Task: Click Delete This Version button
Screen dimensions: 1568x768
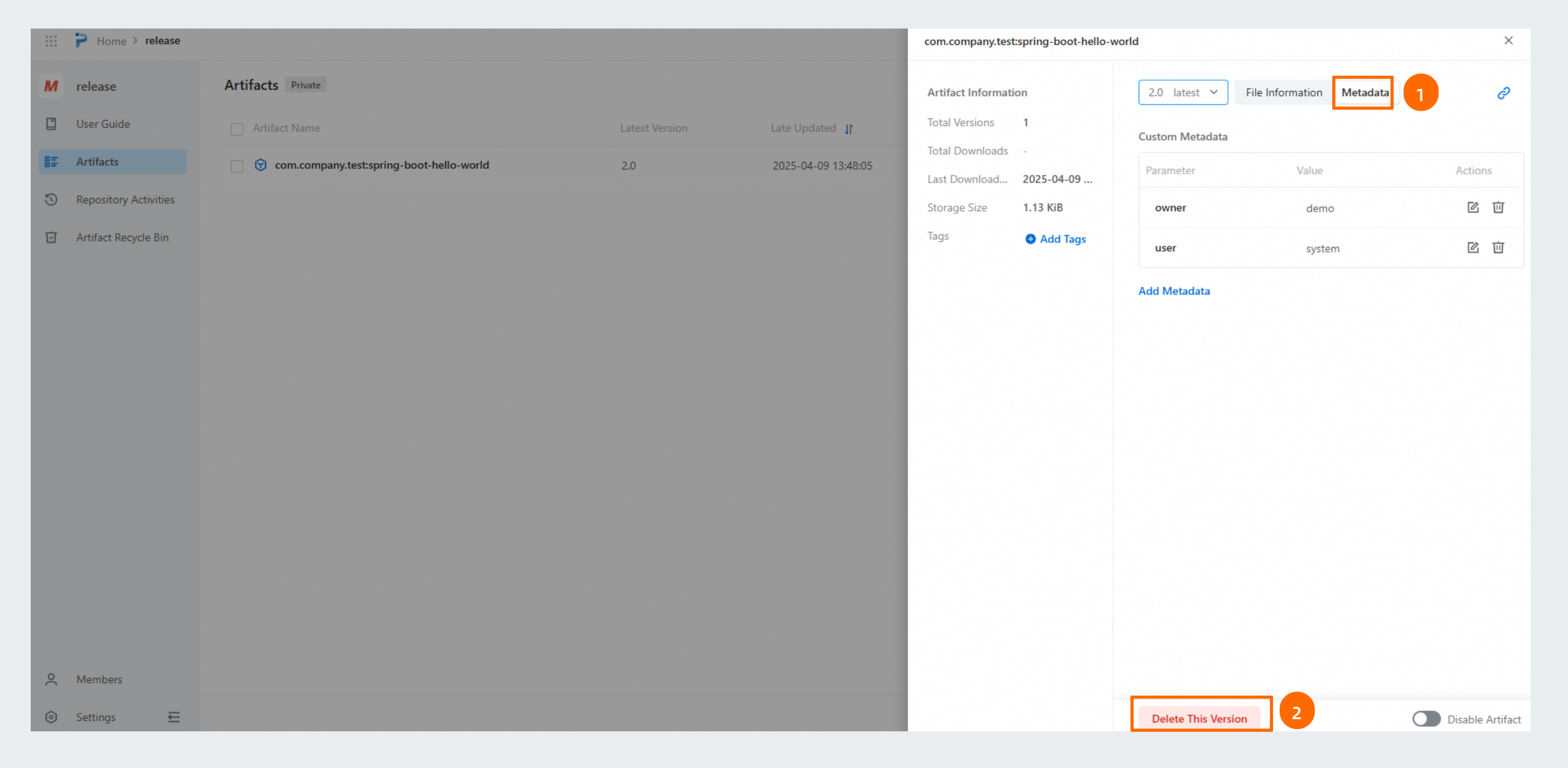Action: point(1198,719)
